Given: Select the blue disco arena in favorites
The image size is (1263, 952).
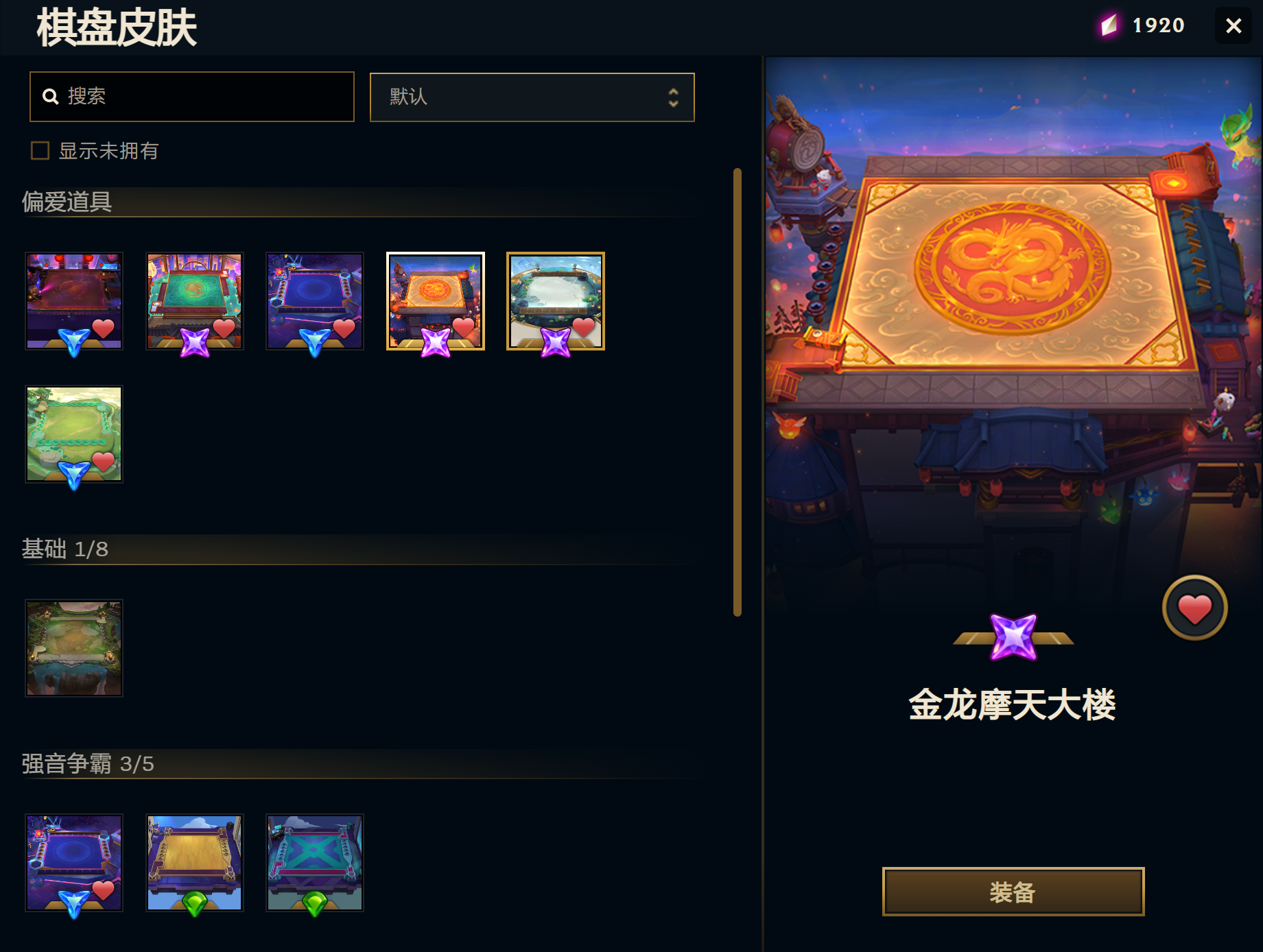Looking at the screenshot, I should tap(315, 301).
